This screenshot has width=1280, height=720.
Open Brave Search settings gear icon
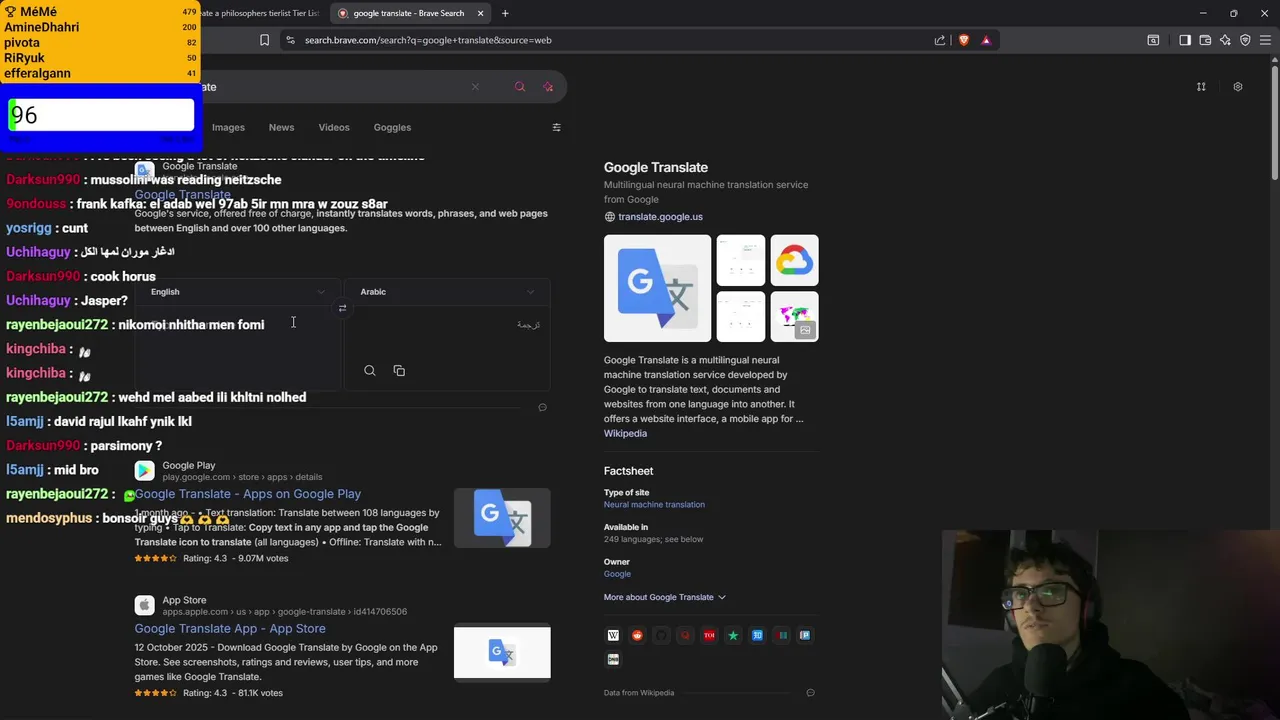(x=1237, y=87)
